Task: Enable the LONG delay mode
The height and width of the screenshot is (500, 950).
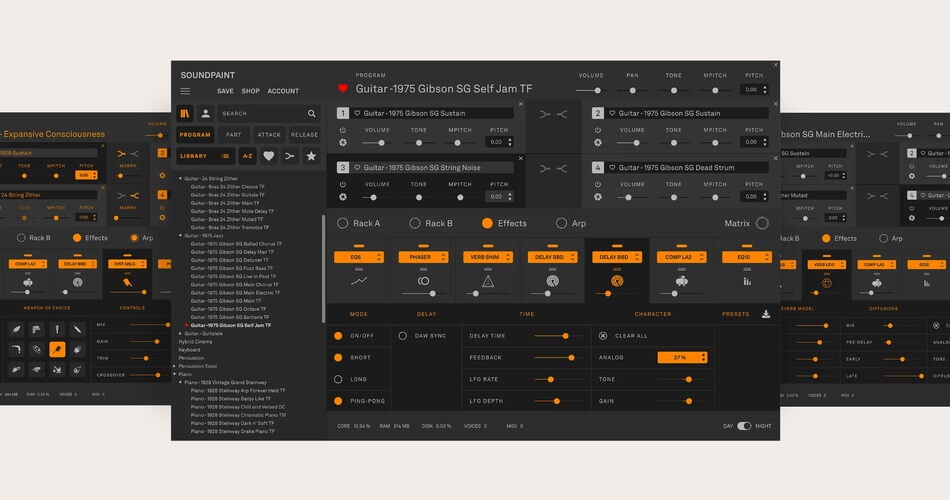Action: click(338, 379)
